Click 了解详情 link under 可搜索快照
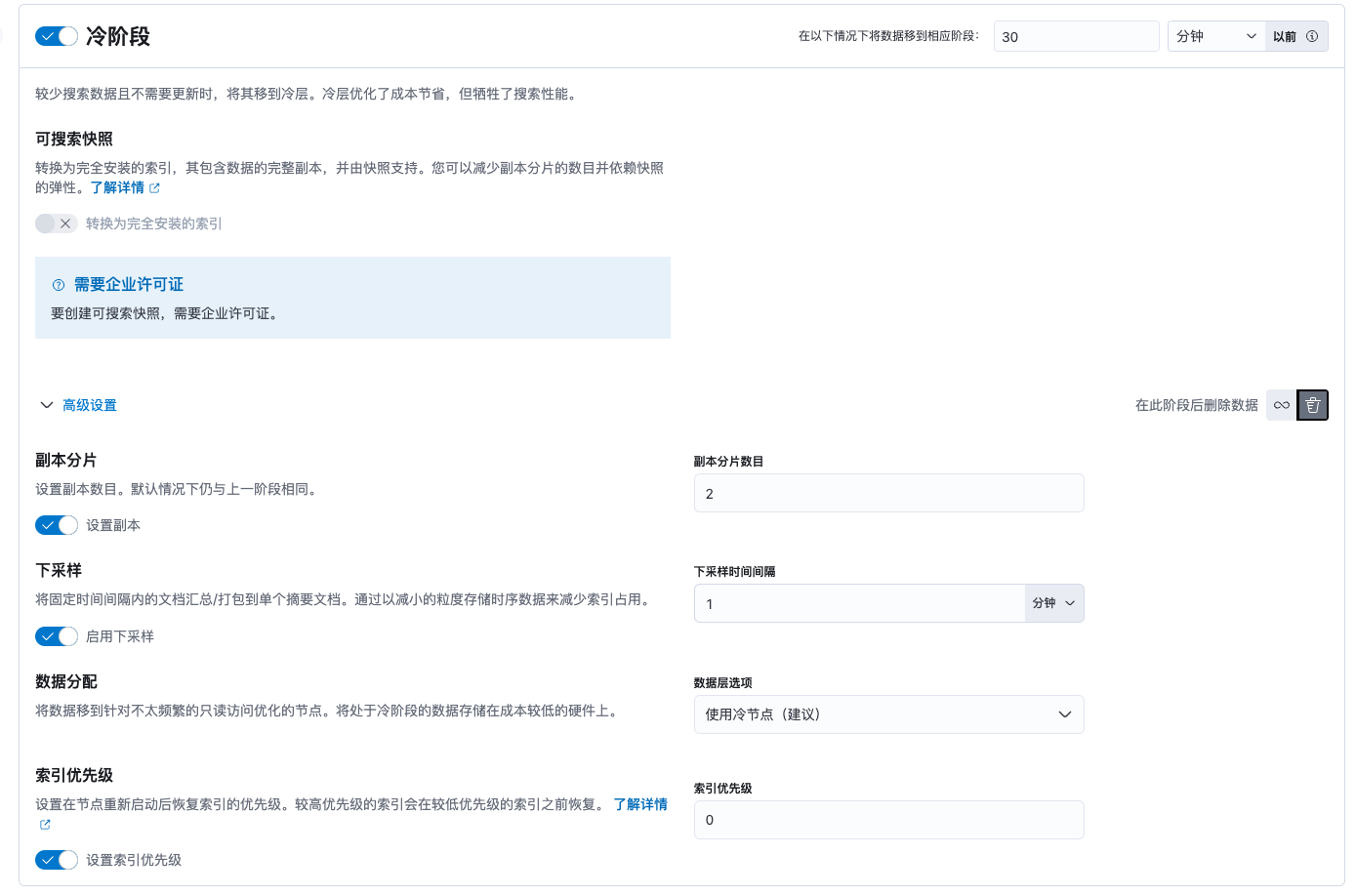Screen dimensions: 1356x896 pos(117,187)
